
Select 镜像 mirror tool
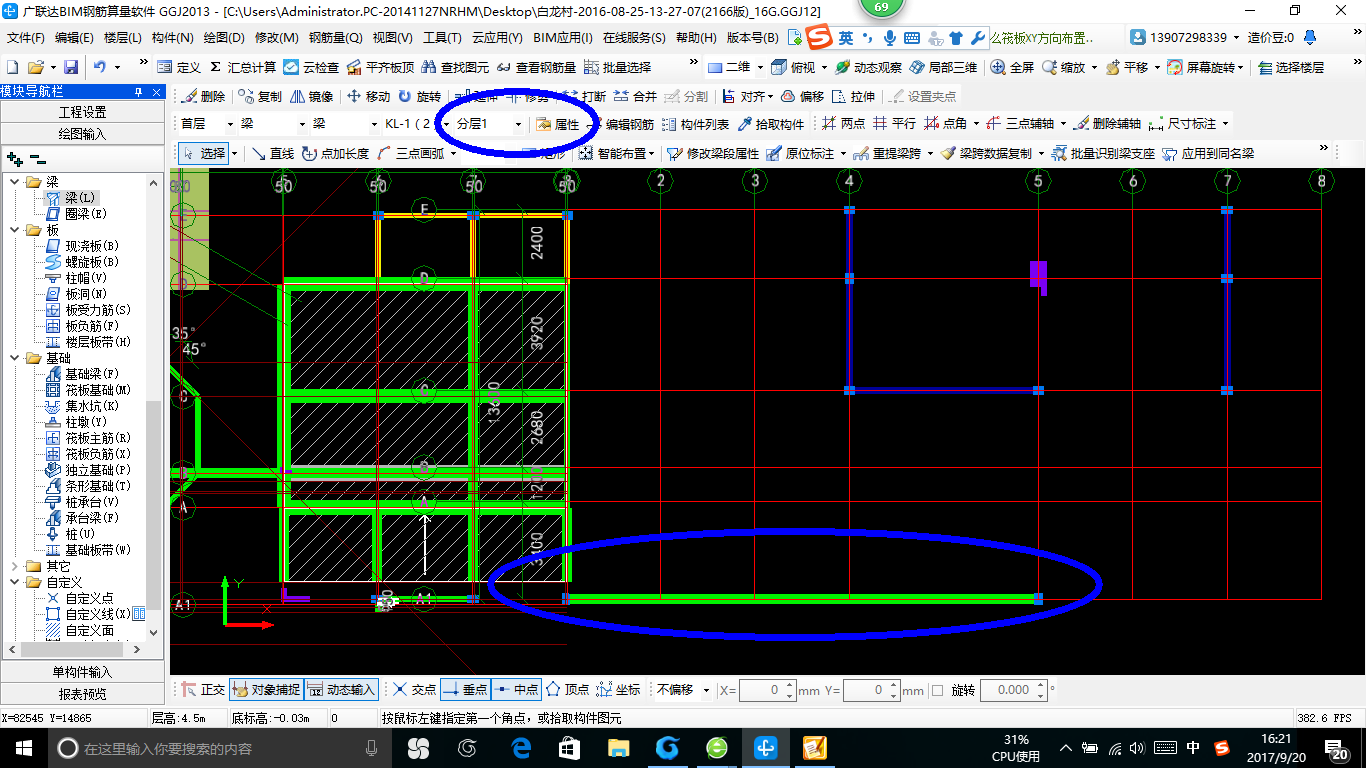coord(311,97)
